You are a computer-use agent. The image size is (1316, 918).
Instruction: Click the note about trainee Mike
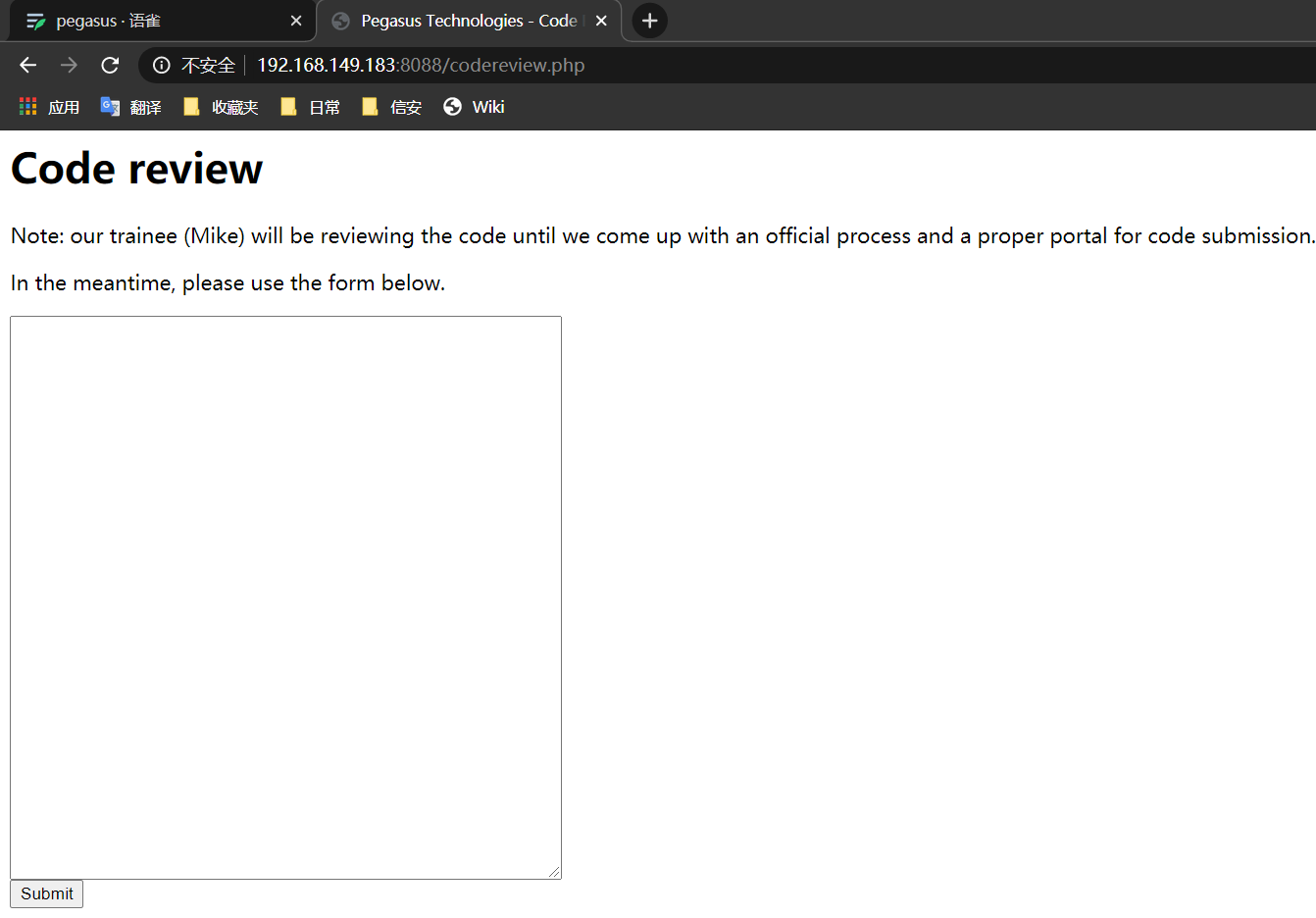pyautogui.click(x=662, y=236)
